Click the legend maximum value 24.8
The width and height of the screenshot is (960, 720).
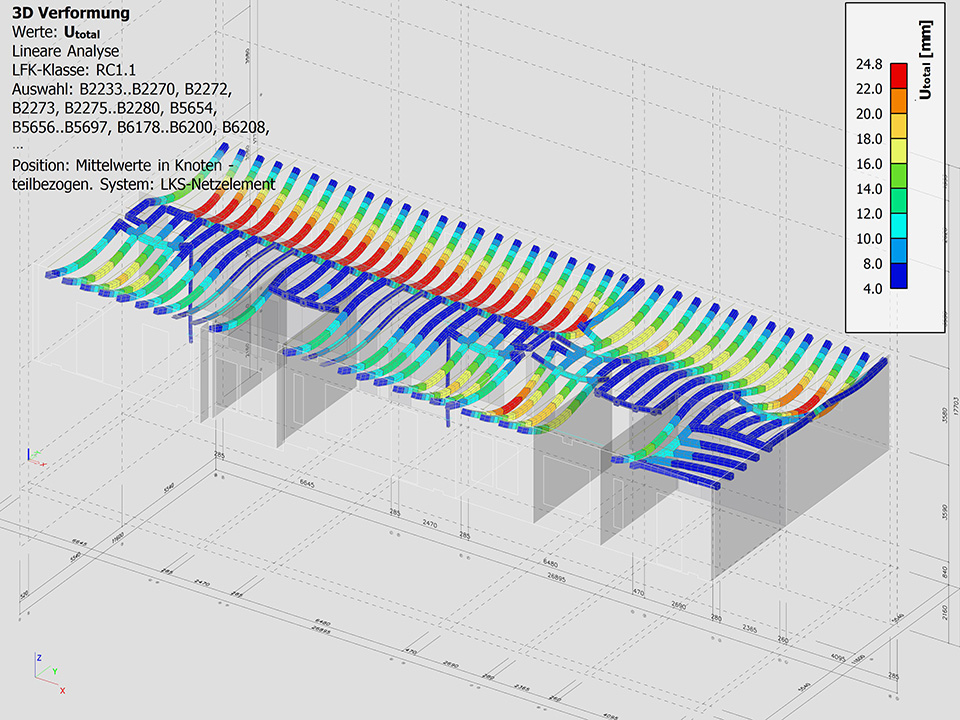(x=868, y=64)
